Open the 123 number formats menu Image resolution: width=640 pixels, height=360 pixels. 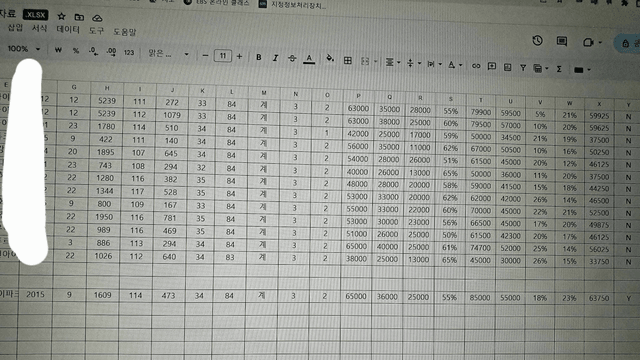coord(129,52)
